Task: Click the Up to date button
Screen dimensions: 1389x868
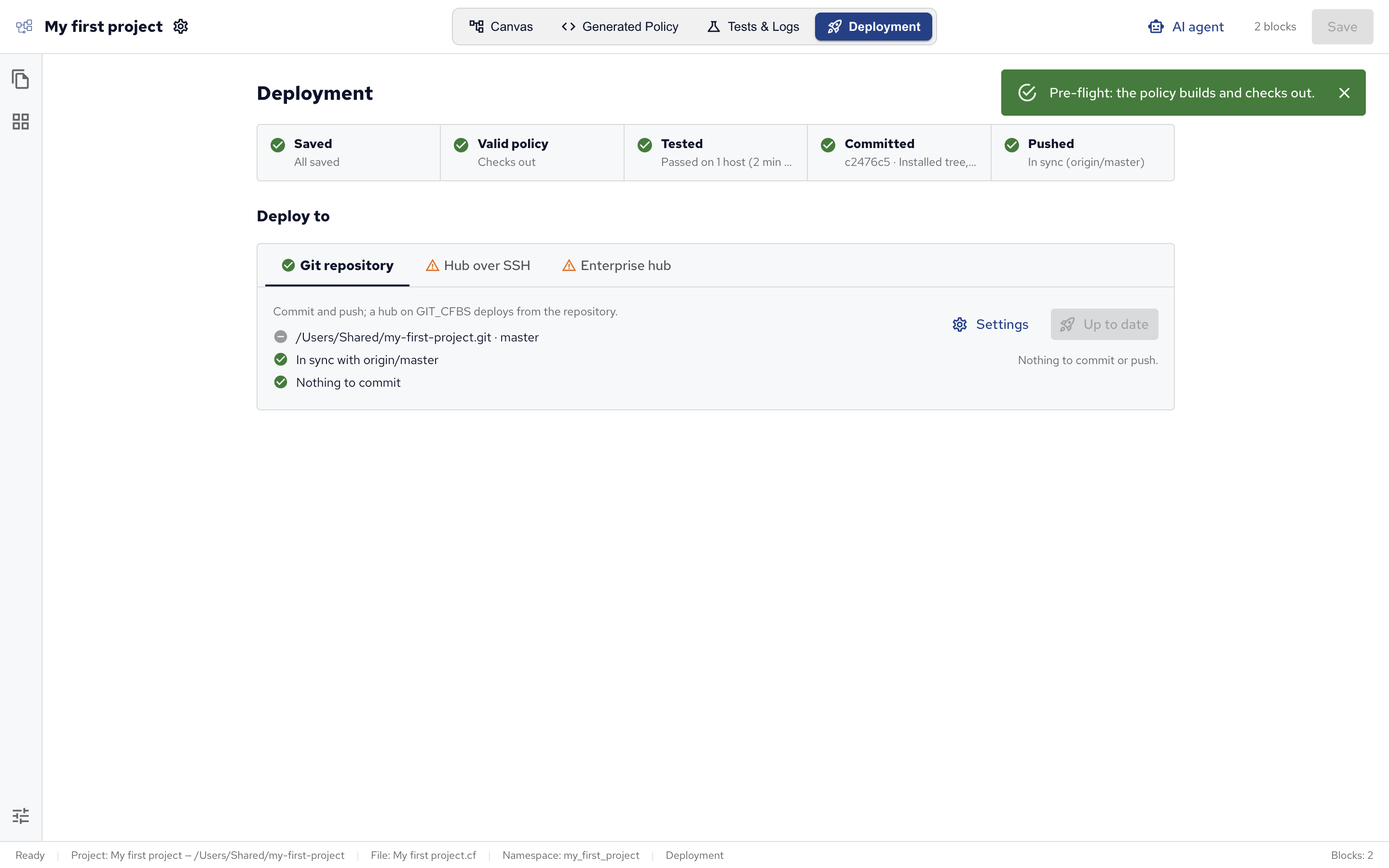Action: pos(1104,325)
